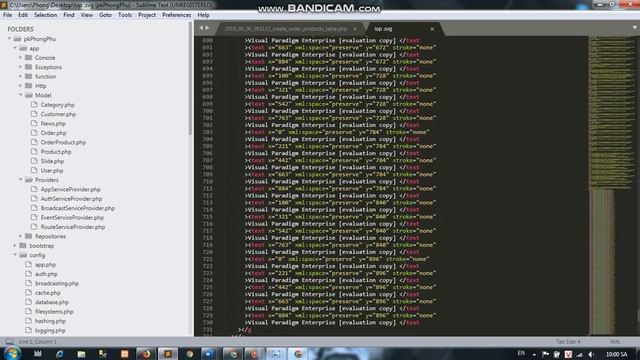Collapse the Providers folder
640x360 pixels.
coord(20,180)
